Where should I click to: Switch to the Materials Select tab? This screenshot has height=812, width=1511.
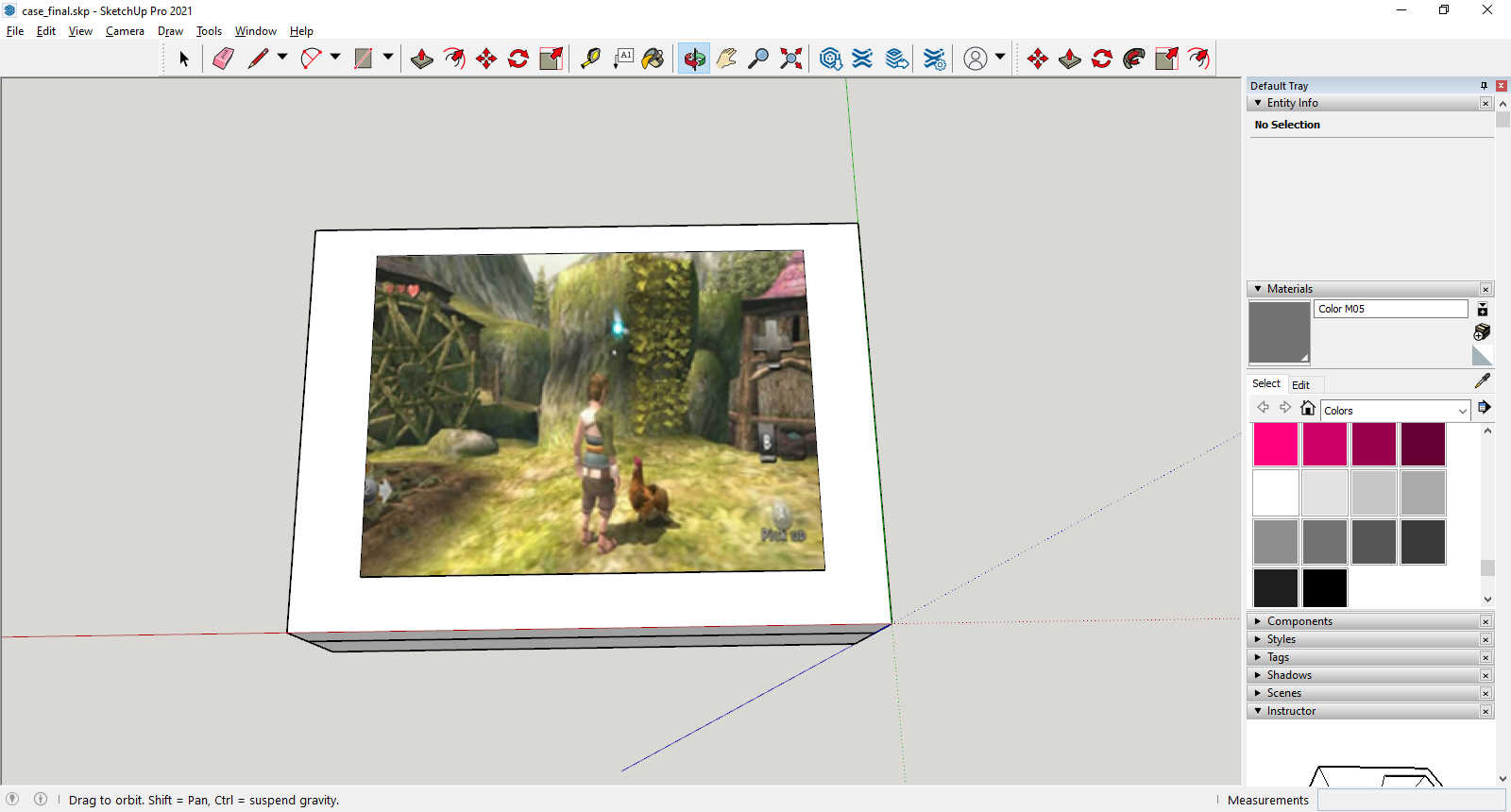tap(1266, 383)
